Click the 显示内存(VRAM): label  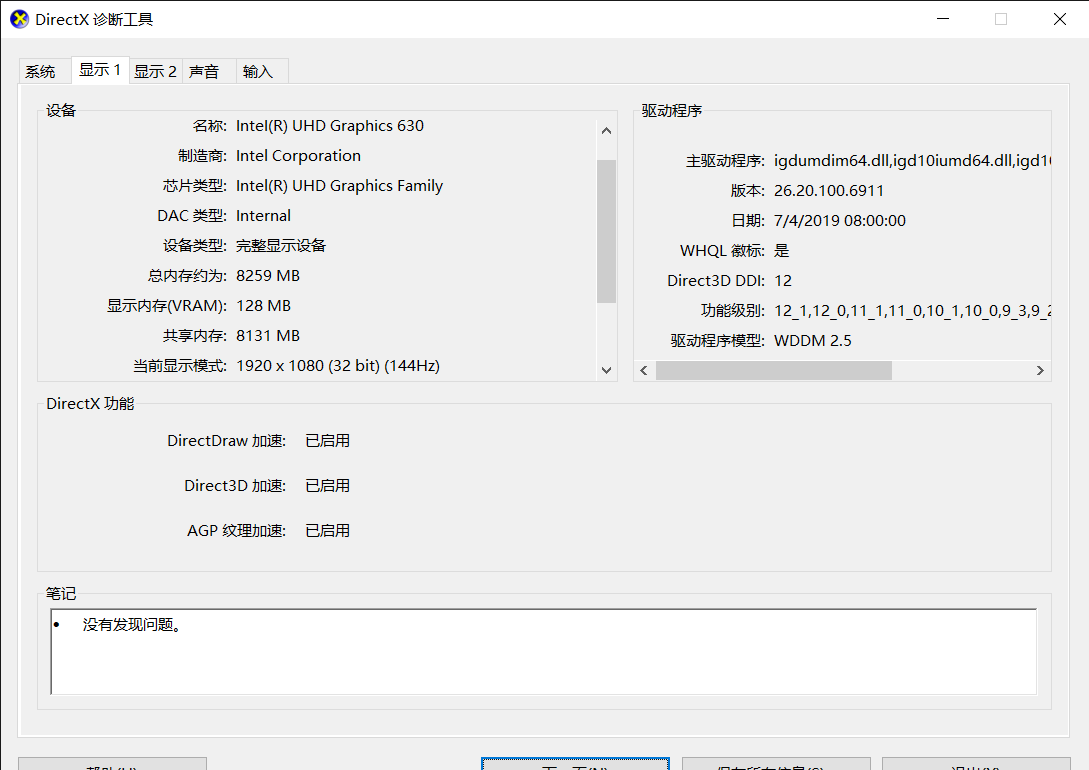[x=167, y=306]
